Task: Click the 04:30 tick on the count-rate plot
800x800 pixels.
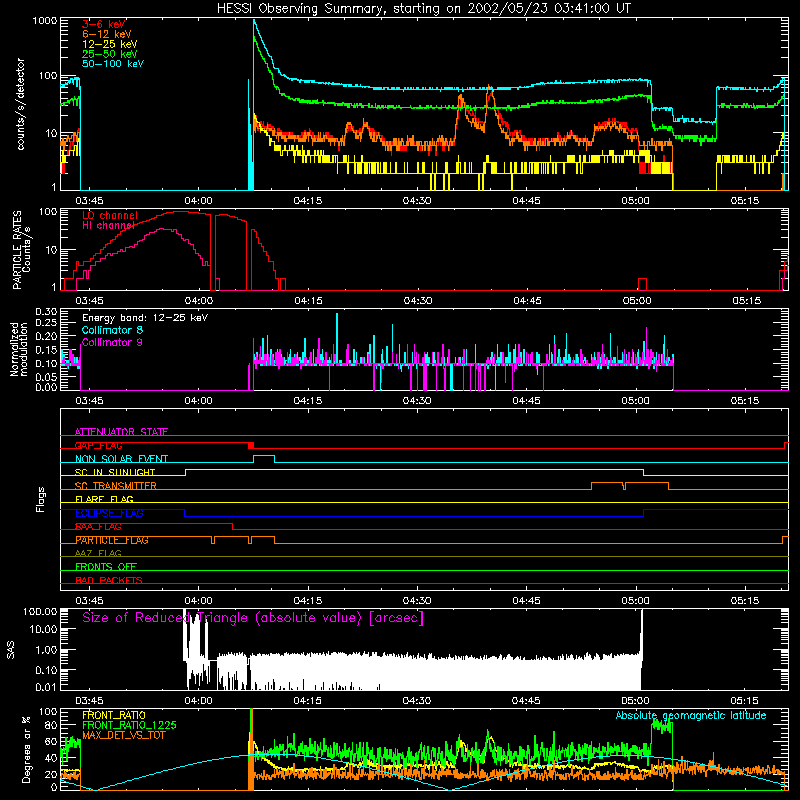Action: coord(417,201)
